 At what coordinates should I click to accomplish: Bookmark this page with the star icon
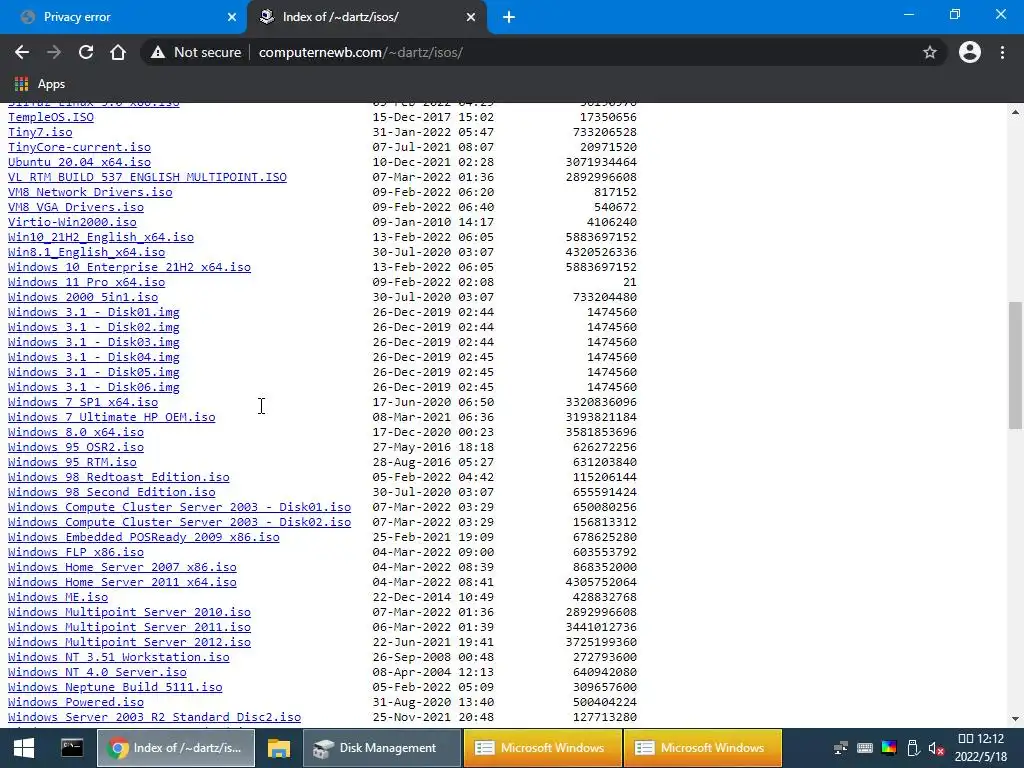(x=930, y=52)
